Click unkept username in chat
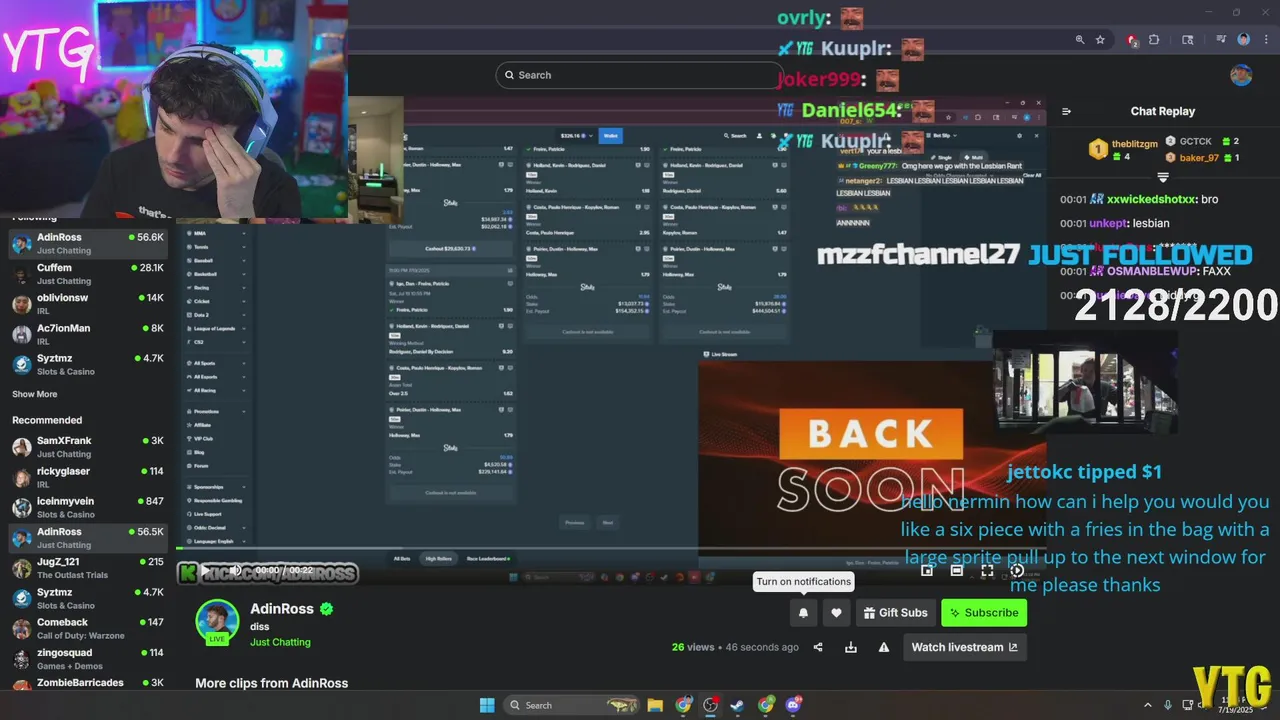The height and width of the screenshot is (720, 1280). point(1109,223)
